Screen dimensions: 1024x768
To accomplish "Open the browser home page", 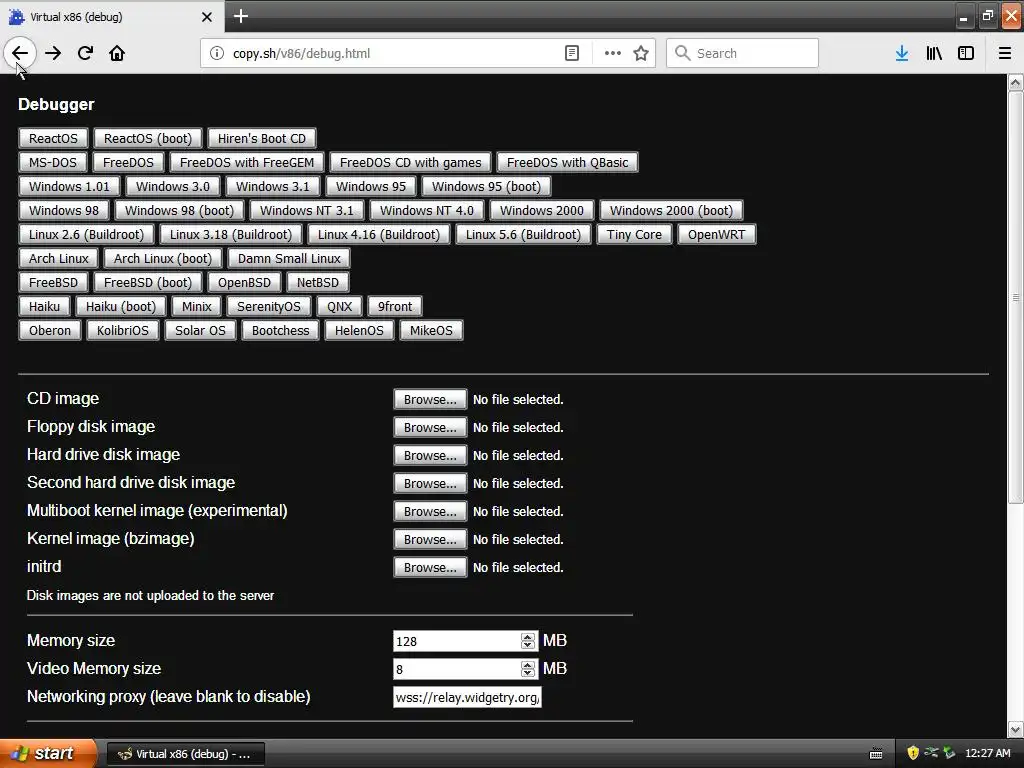I will pyautogui.click(x=117, y=53).
